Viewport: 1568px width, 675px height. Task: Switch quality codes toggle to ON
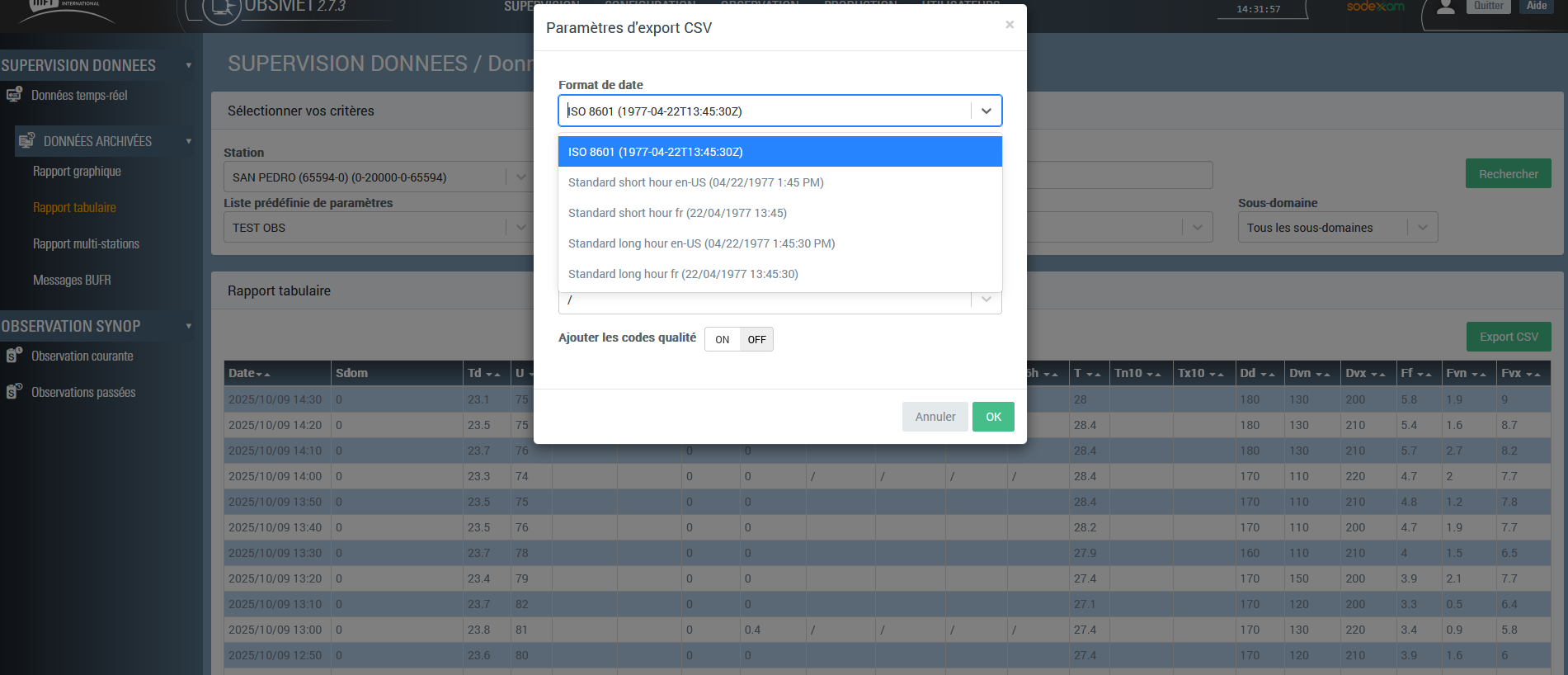(722, 339)
